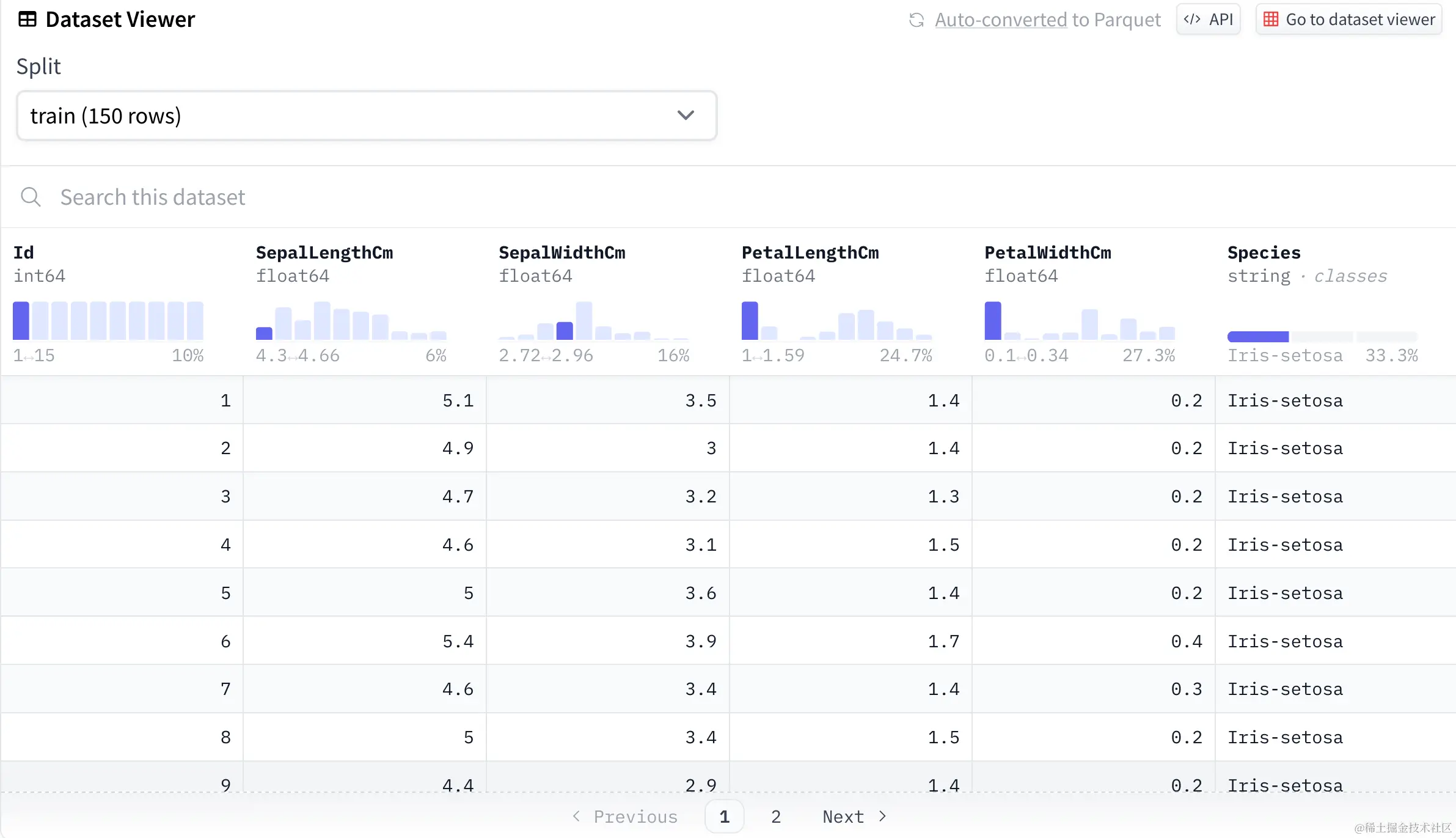Click the refresh icon beside Auto-converted to Parquet
1456x838 pixels.
click(x=916, y=20)
